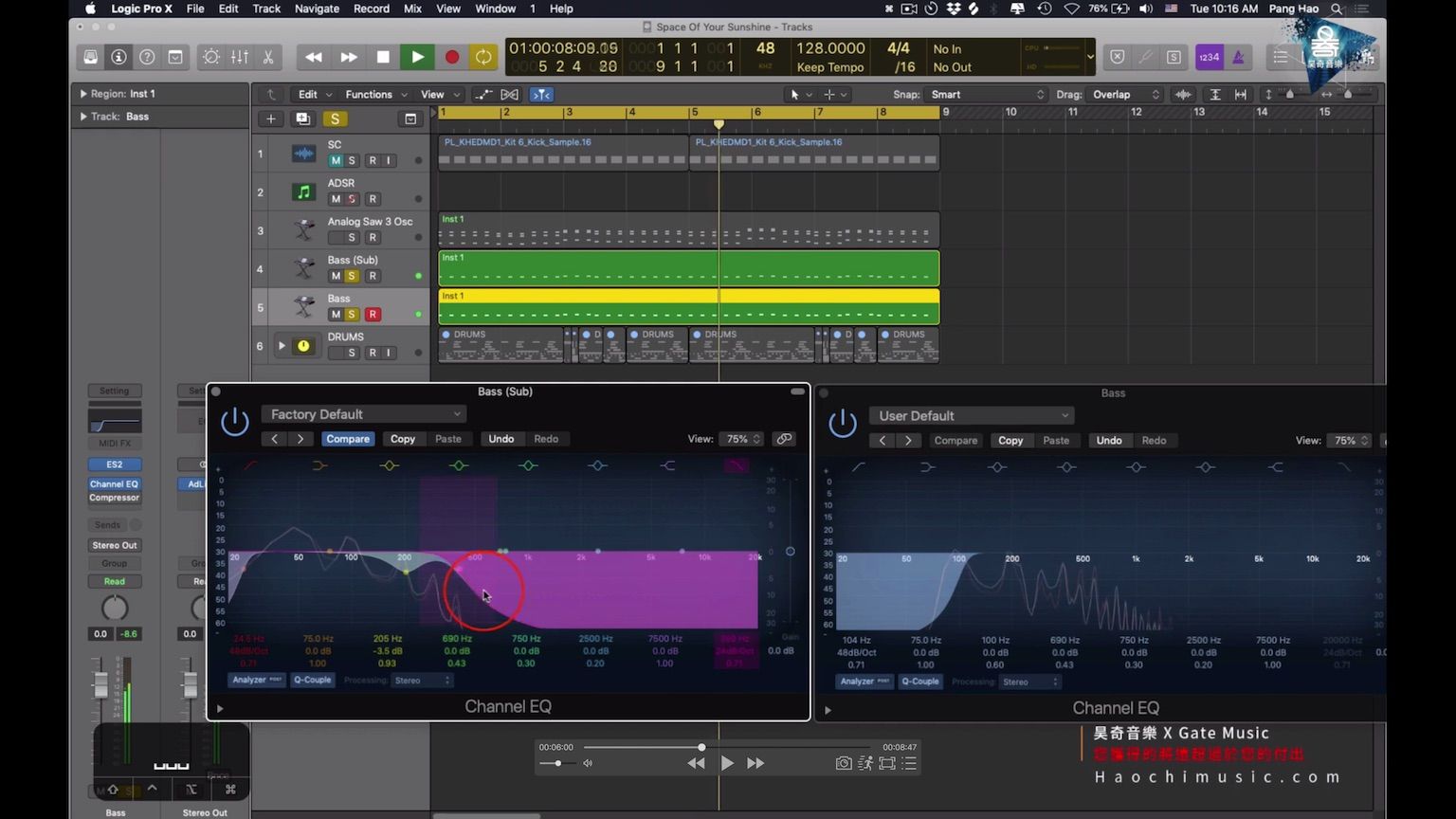Solo the Bass (Sub) track
The width and height of the screenshot is (1456, 819).
[x=352, y=276]
